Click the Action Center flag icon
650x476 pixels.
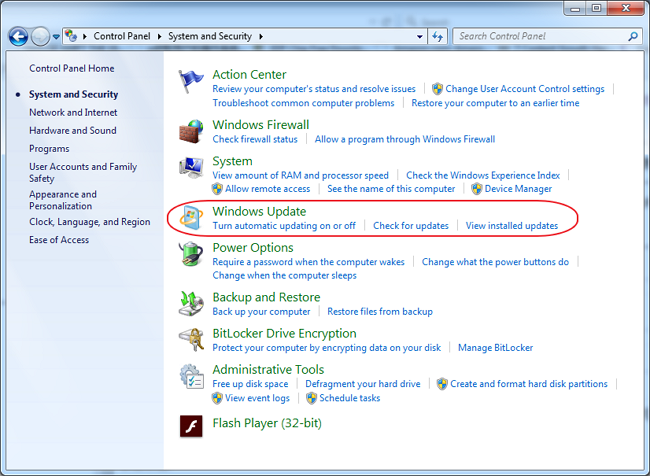[191, 81]
